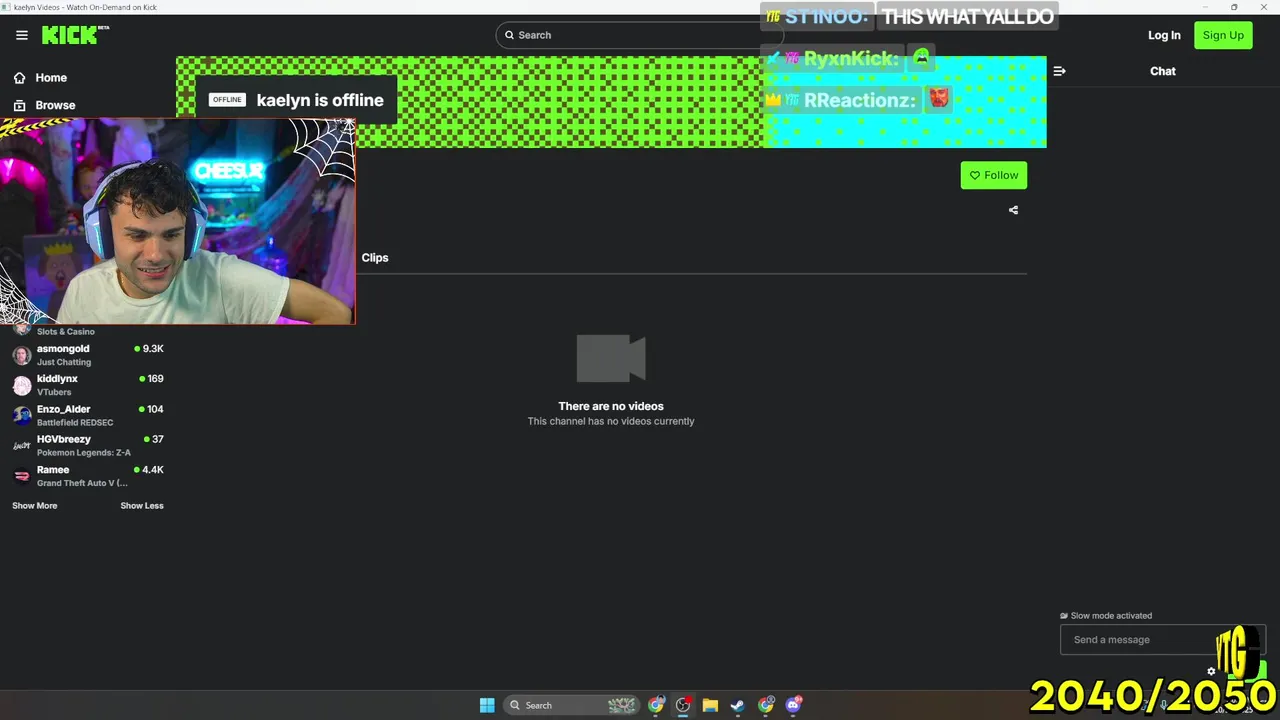Click the 'There are no videos' message
The height and width of the screenshot is (720, 1280).
pos(611,406)
